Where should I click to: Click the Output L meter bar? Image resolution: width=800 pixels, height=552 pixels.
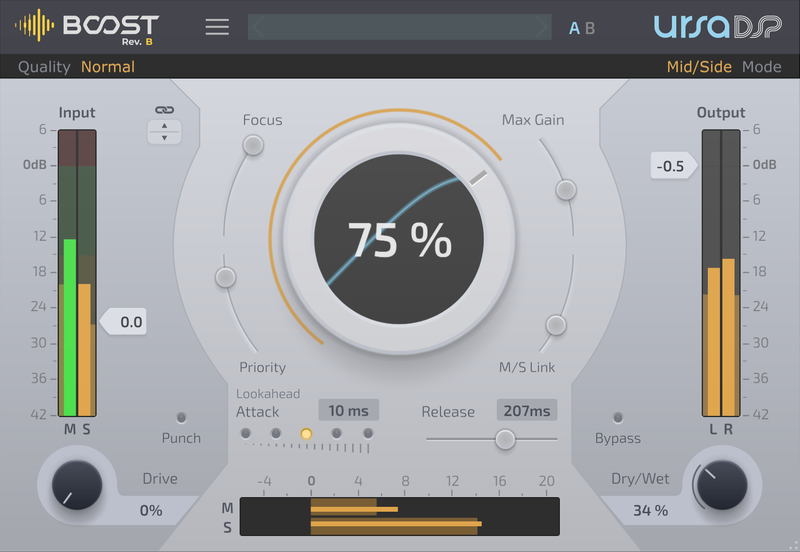712,273
